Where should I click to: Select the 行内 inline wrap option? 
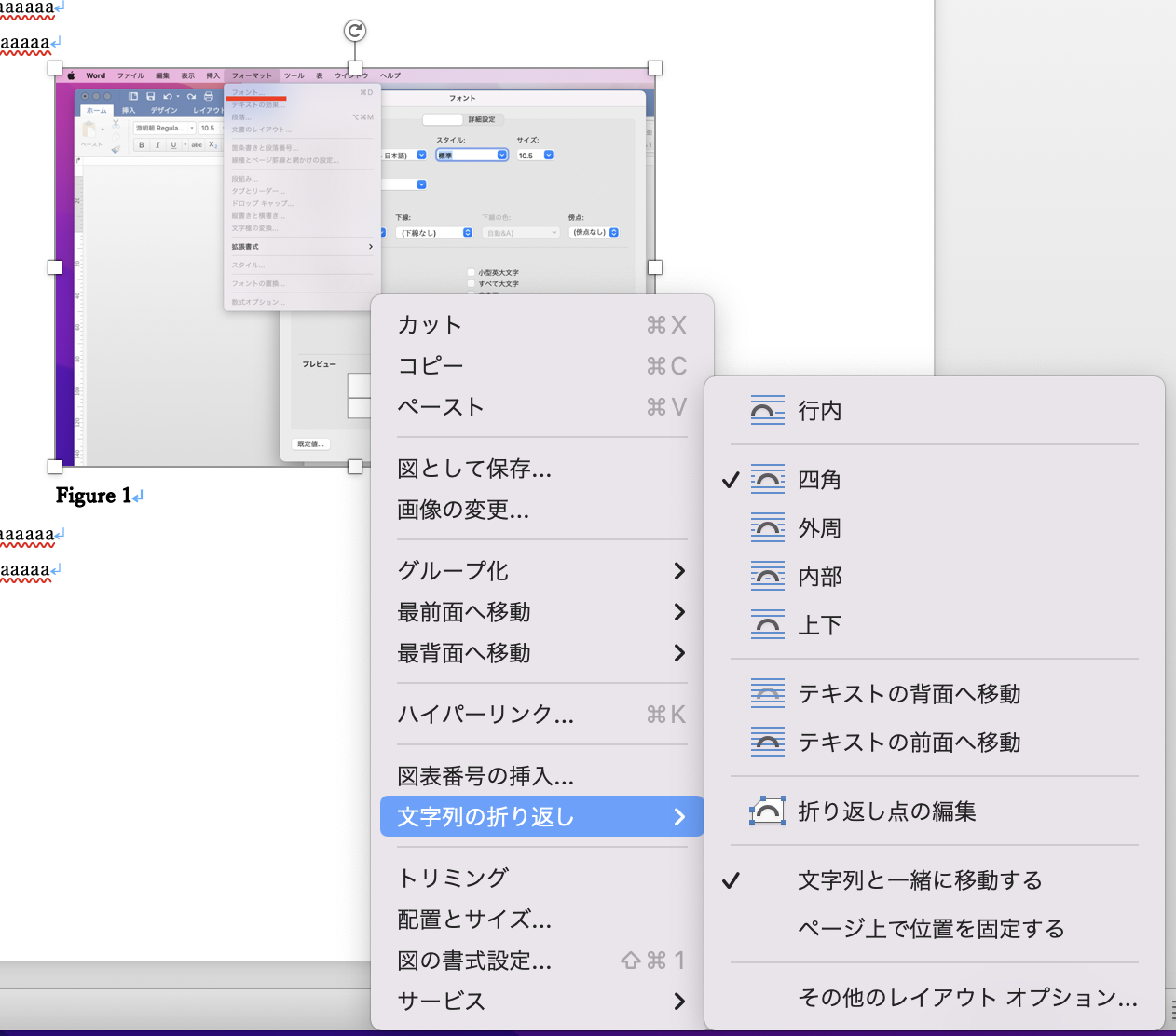click(935, 411)
